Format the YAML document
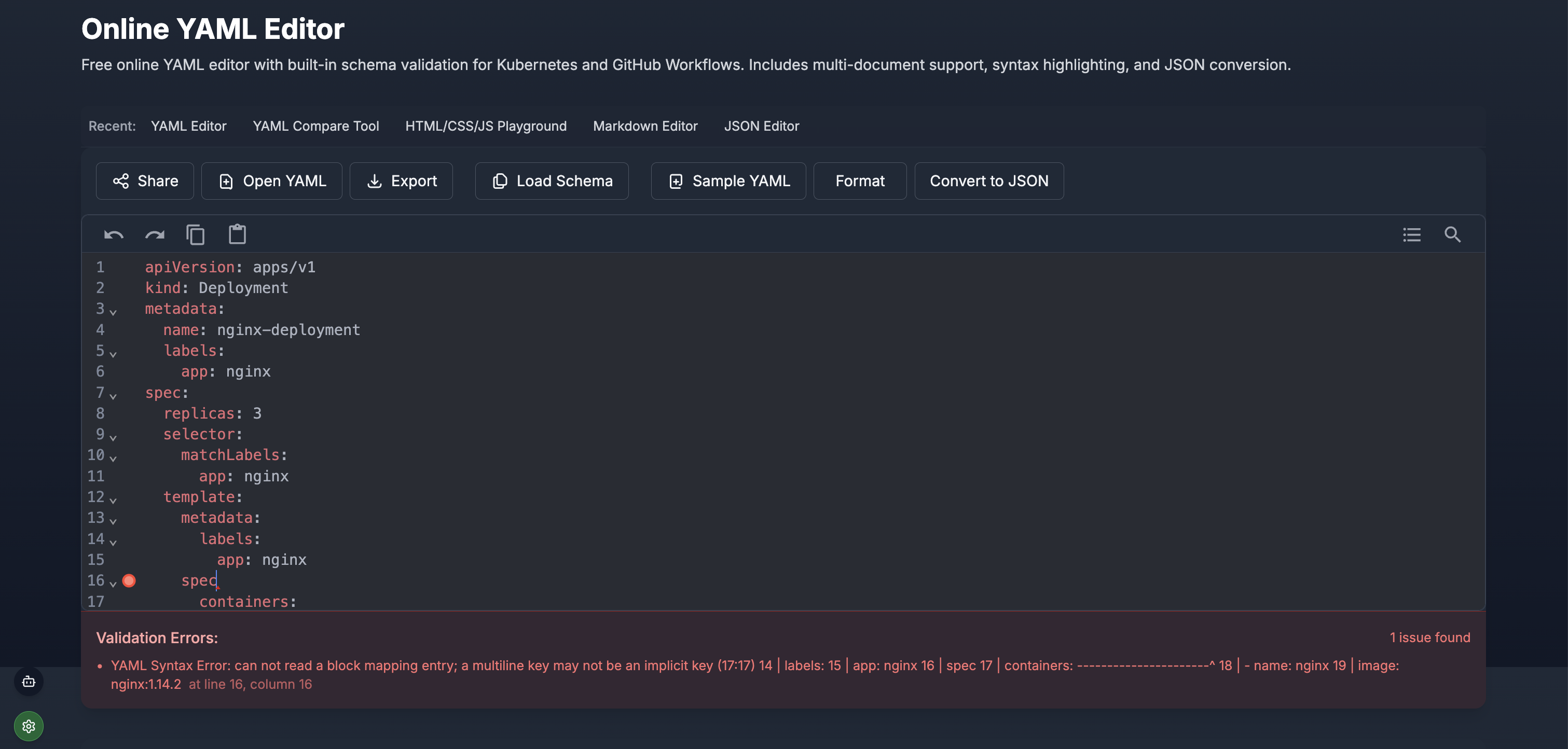Screen dimensions: 1568x749 [859, 181]
